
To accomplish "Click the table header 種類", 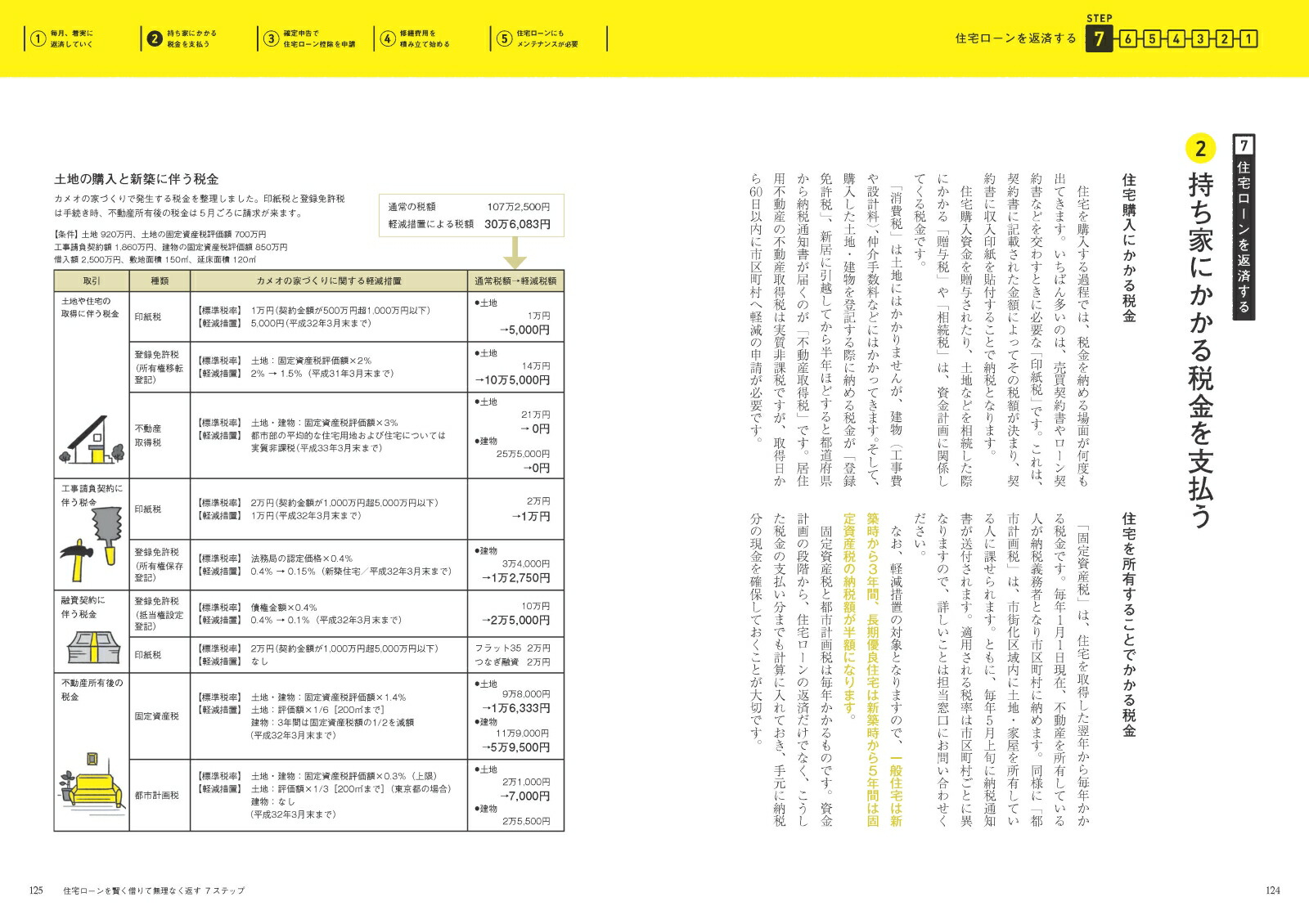I will 160,281.
